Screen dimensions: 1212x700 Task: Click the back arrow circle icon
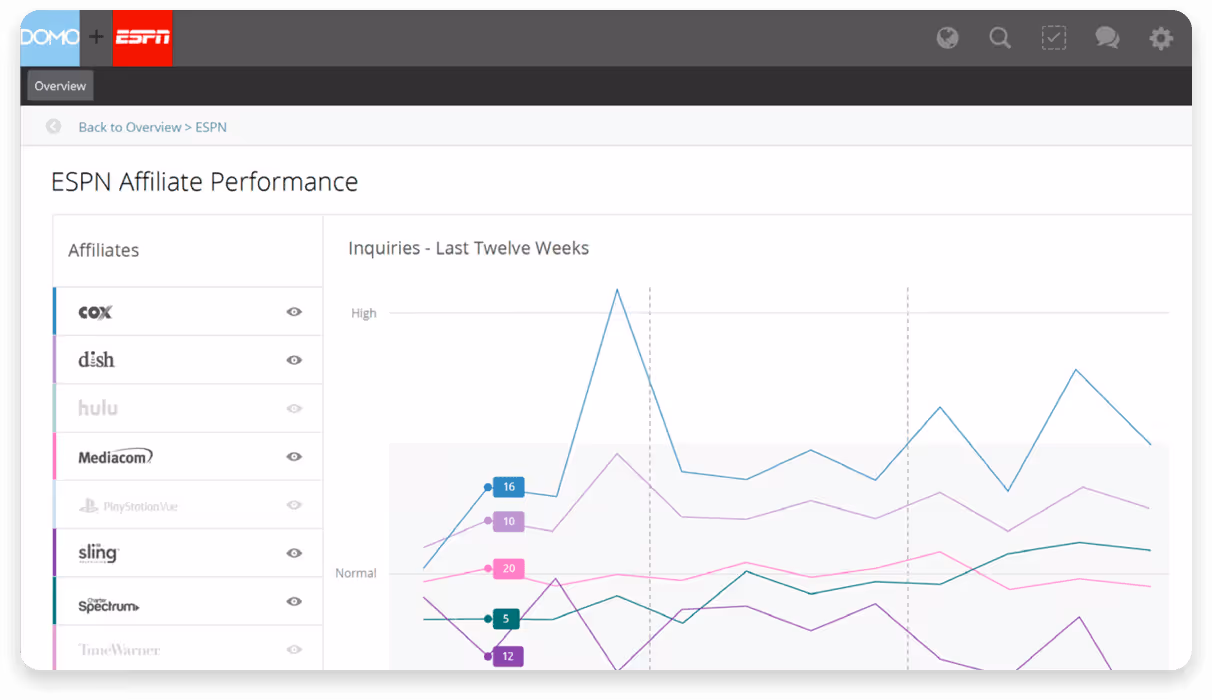tap(54, 127)
